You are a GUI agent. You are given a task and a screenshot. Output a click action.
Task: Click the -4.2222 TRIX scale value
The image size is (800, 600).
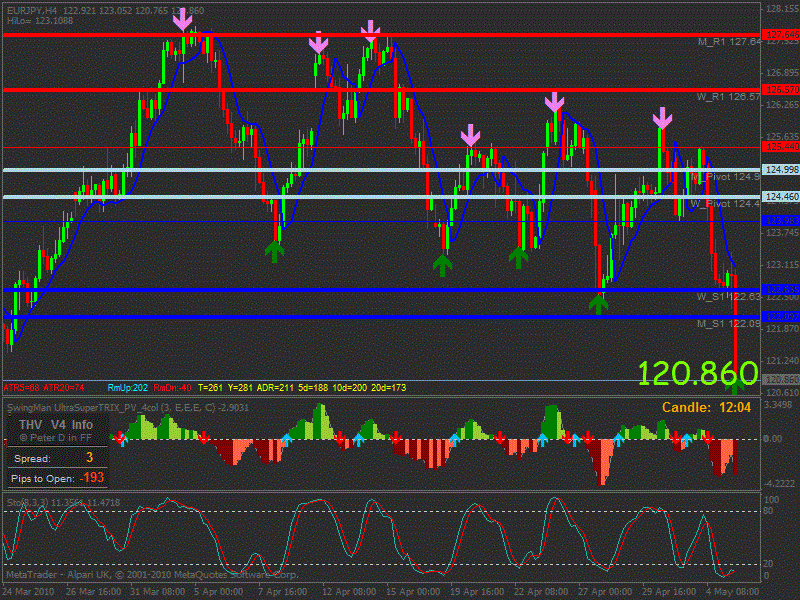point(779,483)
